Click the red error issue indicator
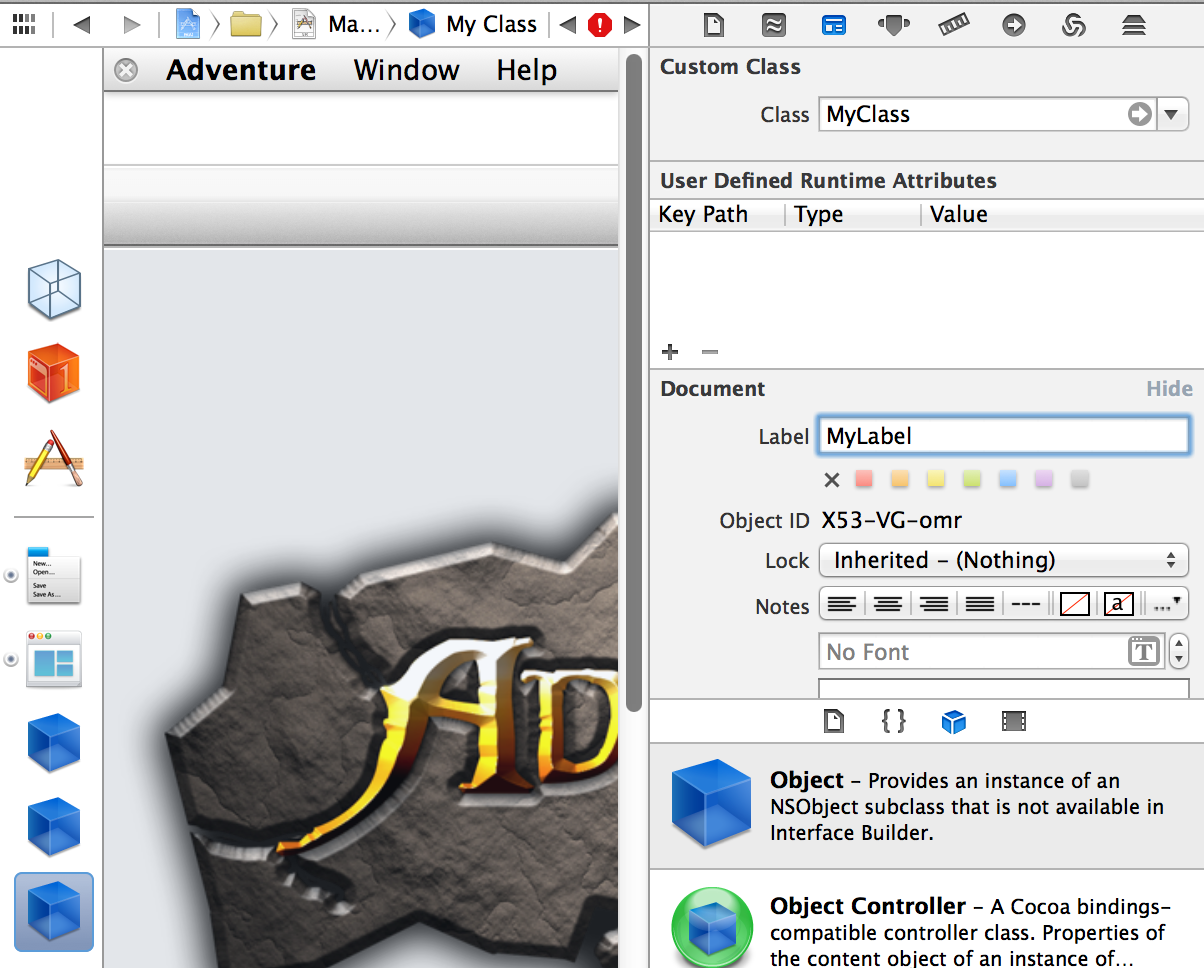Screen dimensions: 1204x968 pyautogui.click(x=600, y=25)
